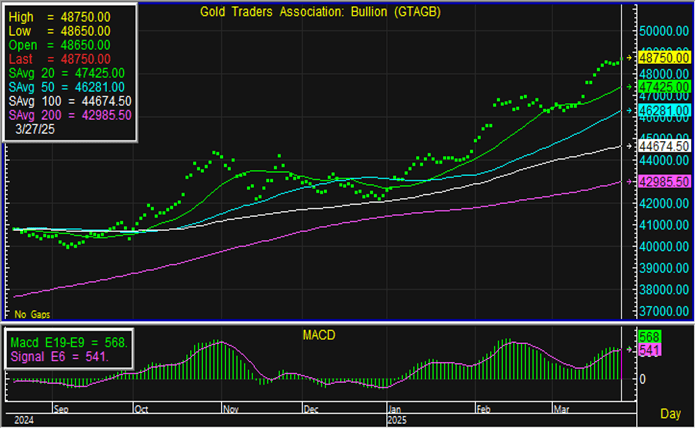Click the No Gaps label
Viewport: 696px width, 429px height.
pyautogui.click(x=31, y=314)
